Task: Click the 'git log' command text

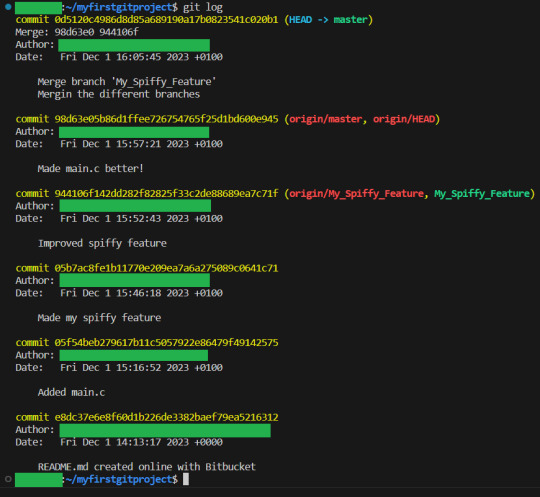Action: tap(202, 7)
